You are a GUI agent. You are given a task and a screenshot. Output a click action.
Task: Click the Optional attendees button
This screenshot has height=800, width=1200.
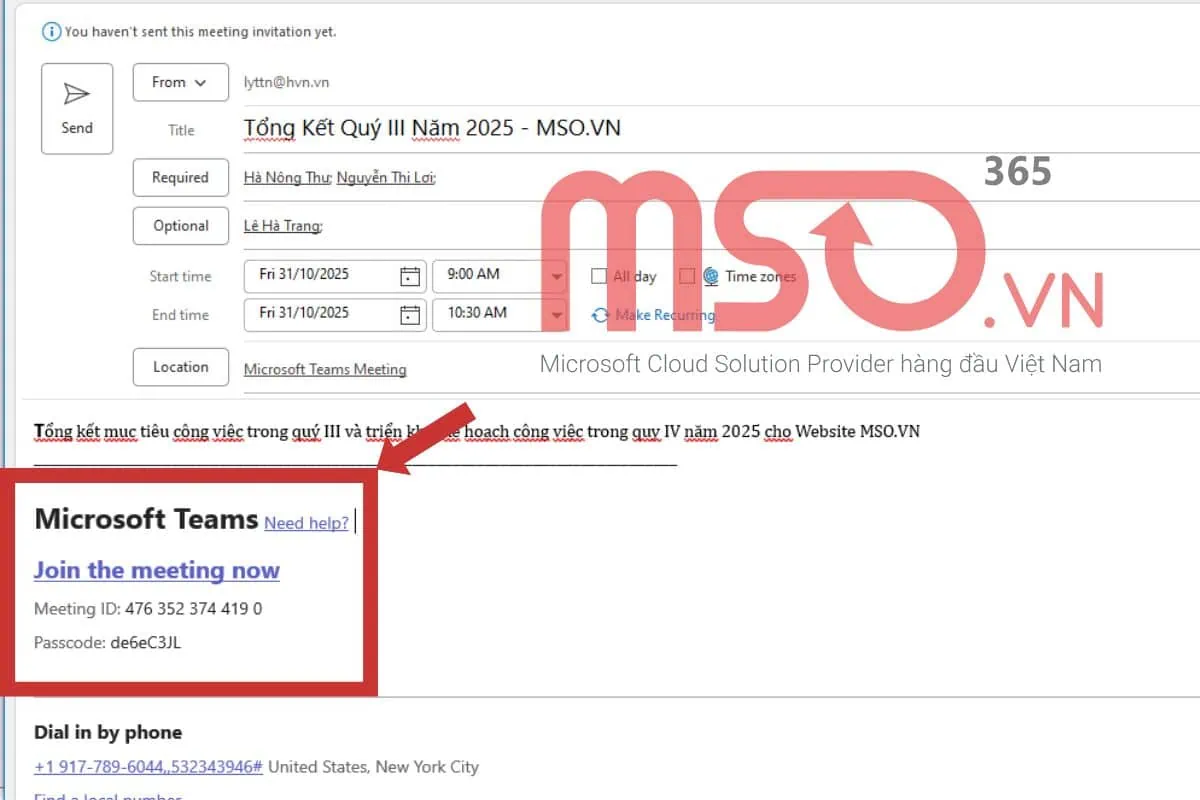click(180, 226)
